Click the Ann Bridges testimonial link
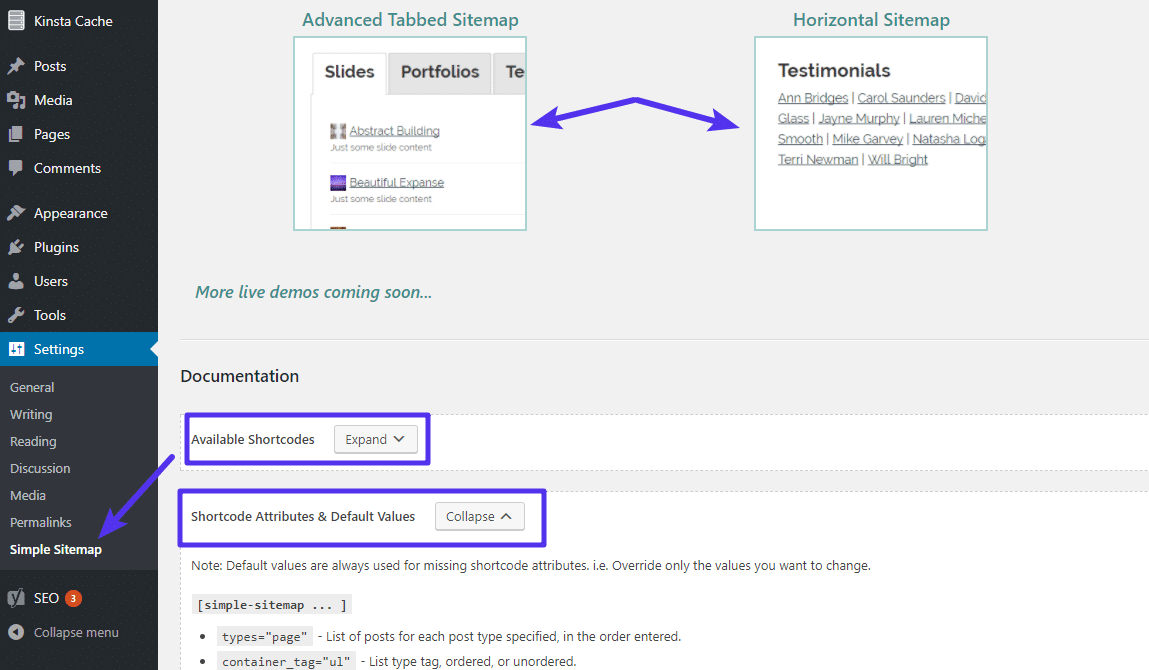This screenshot has width=1149, height=670. (812, 97)
